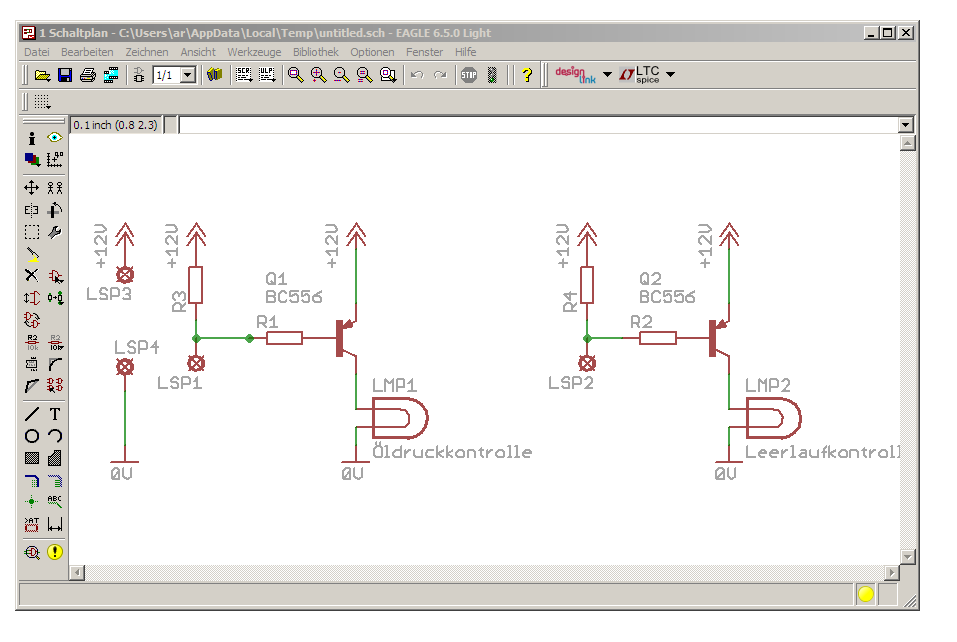Select the Text T tool
Screen dimensions: 957x642
[55, 414]
